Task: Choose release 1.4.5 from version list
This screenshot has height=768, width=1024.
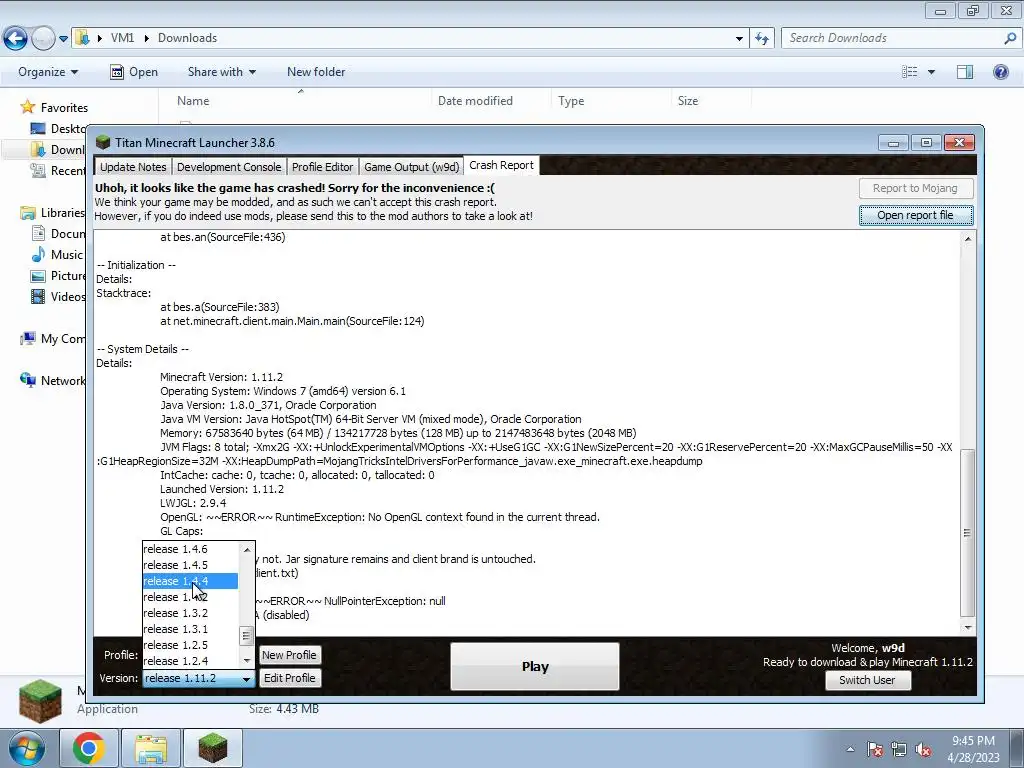Action: 191,565
